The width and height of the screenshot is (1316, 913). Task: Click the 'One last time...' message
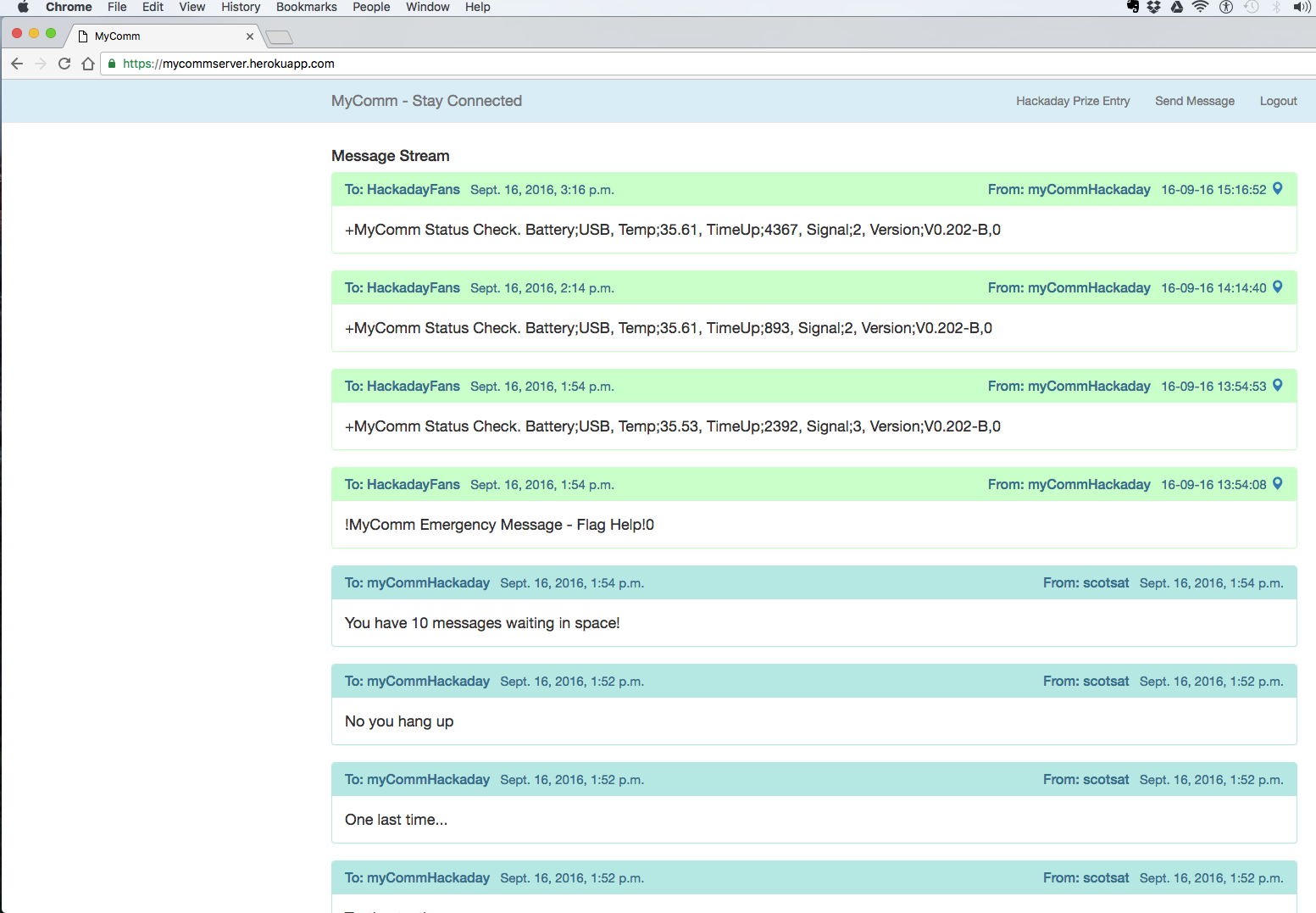pos(396,820)
